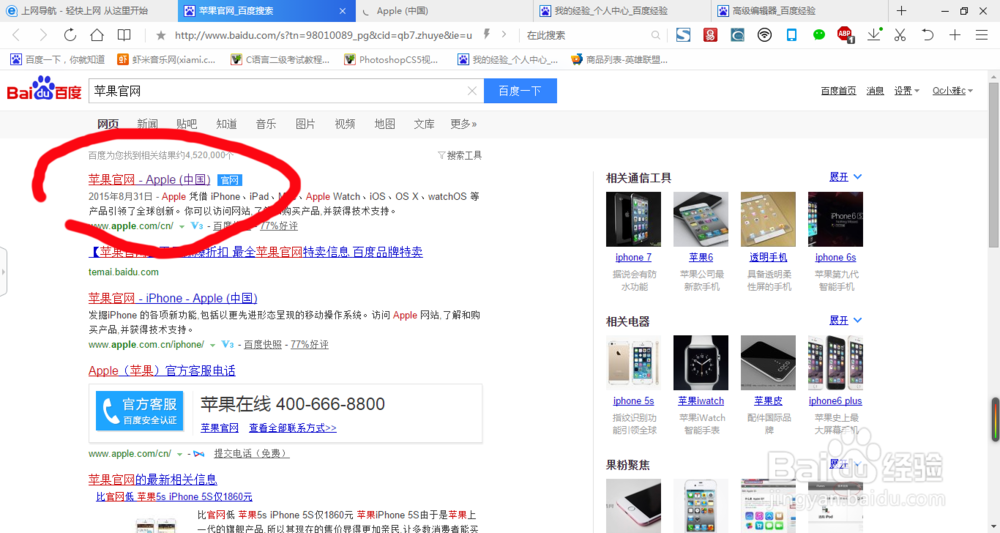The image size is (1000, 533).
Task: Click the magnifier in the search box
Action: point(655,35)
